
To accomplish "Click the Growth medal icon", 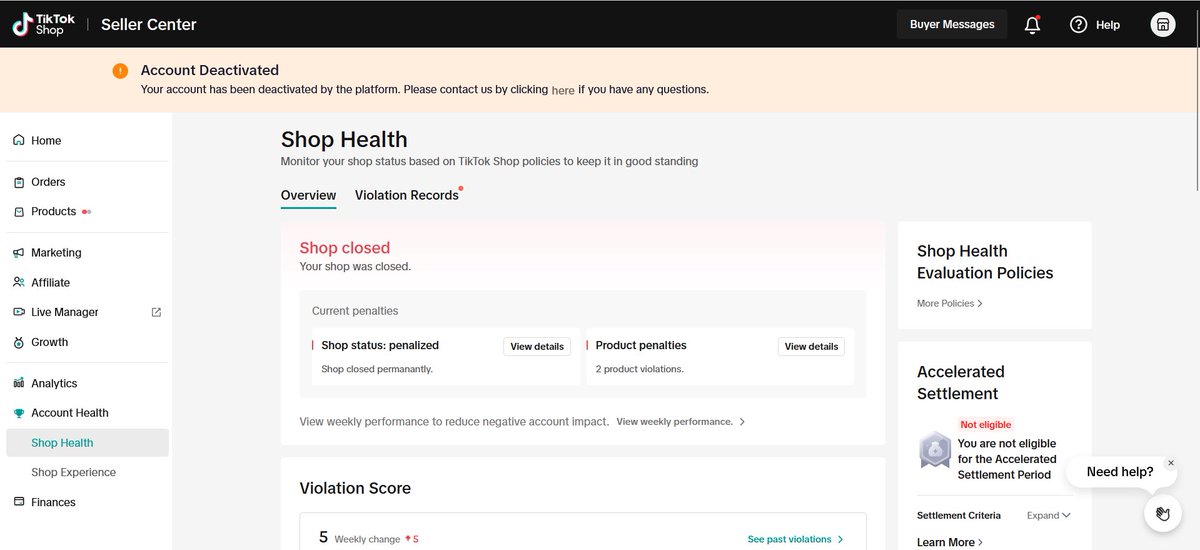I will click(x=19, y=342).
